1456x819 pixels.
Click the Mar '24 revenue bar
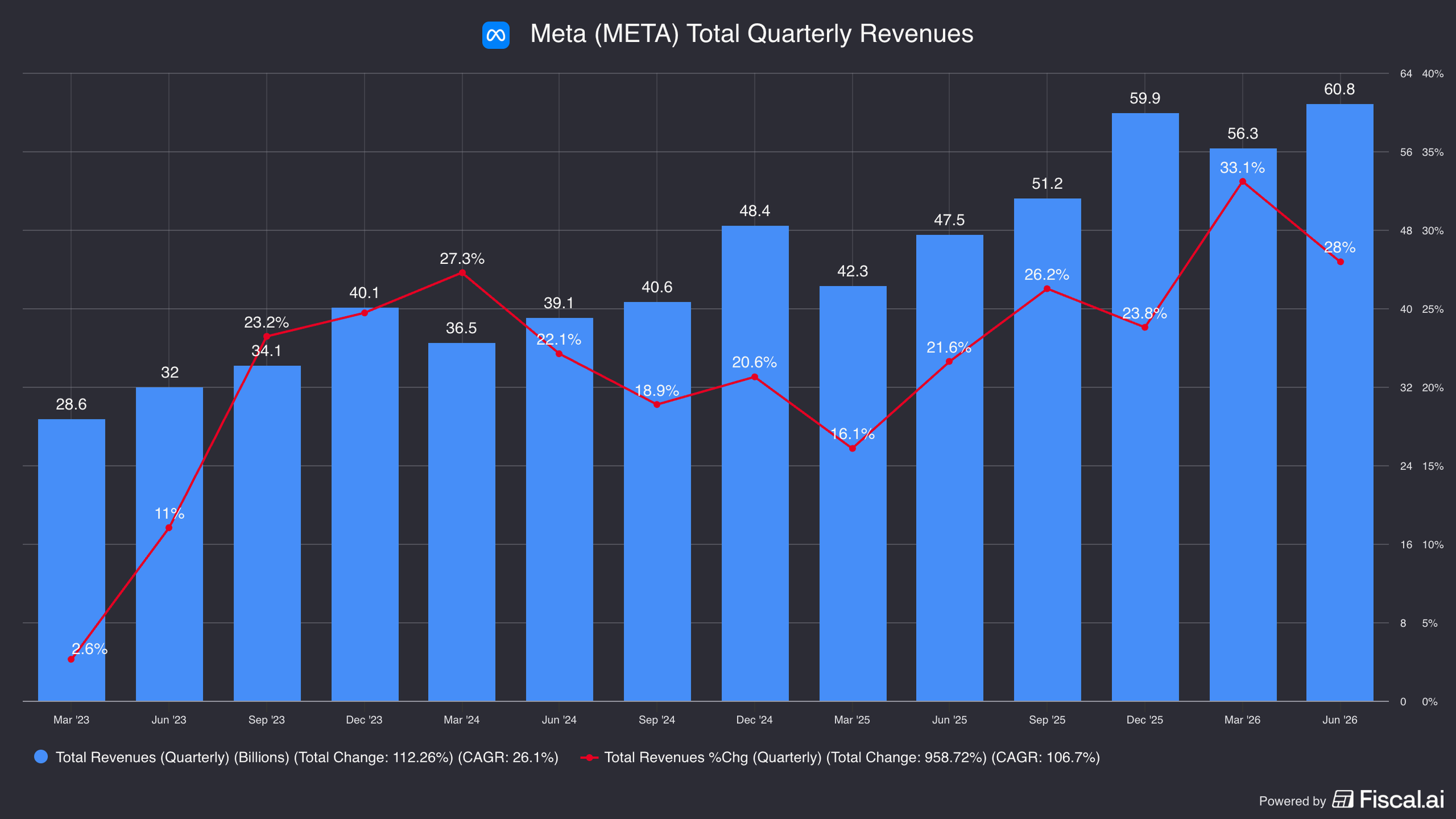462,522
